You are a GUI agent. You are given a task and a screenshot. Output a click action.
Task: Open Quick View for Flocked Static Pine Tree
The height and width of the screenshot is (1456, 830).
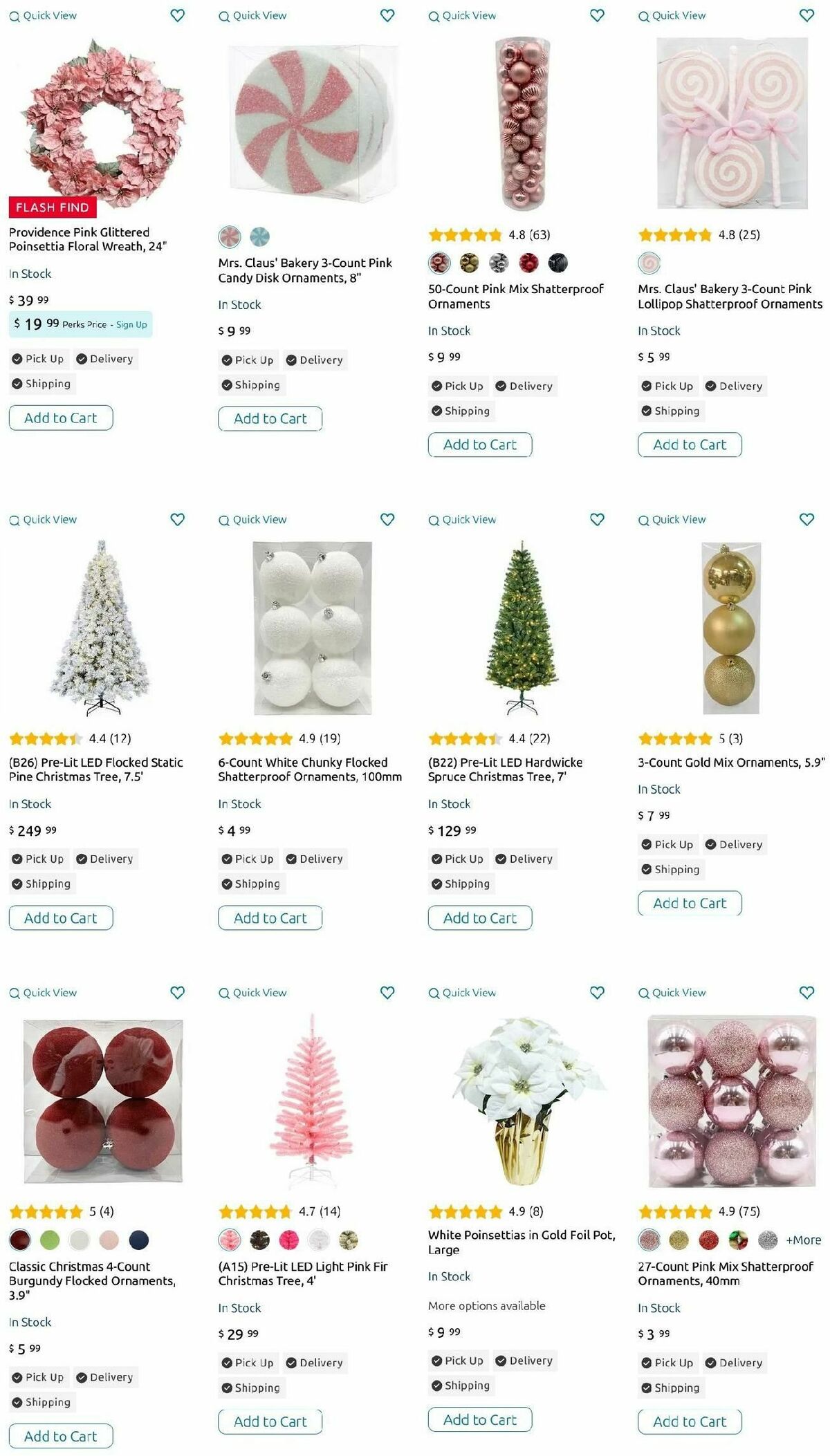43,519
